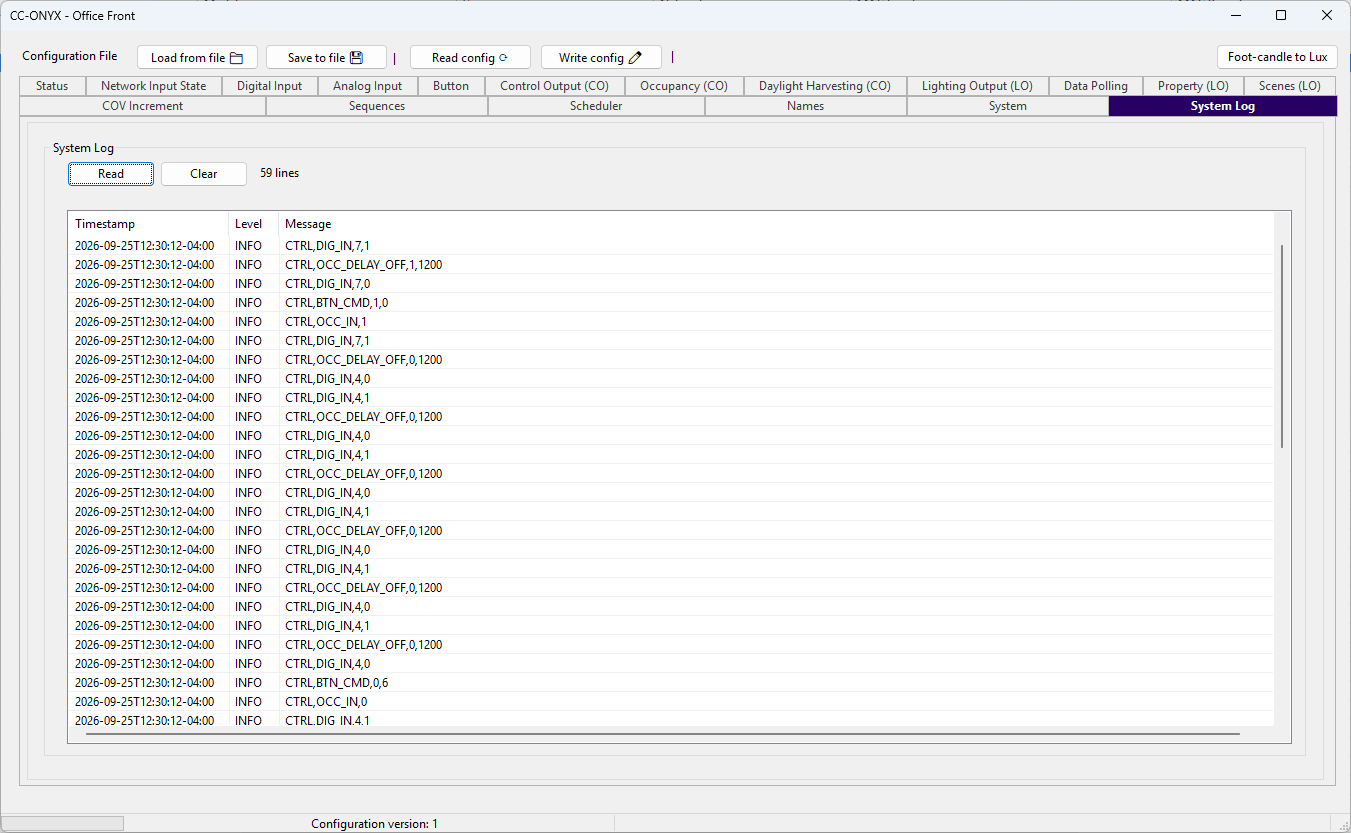Click the Write config button

[x=601, y=58]
